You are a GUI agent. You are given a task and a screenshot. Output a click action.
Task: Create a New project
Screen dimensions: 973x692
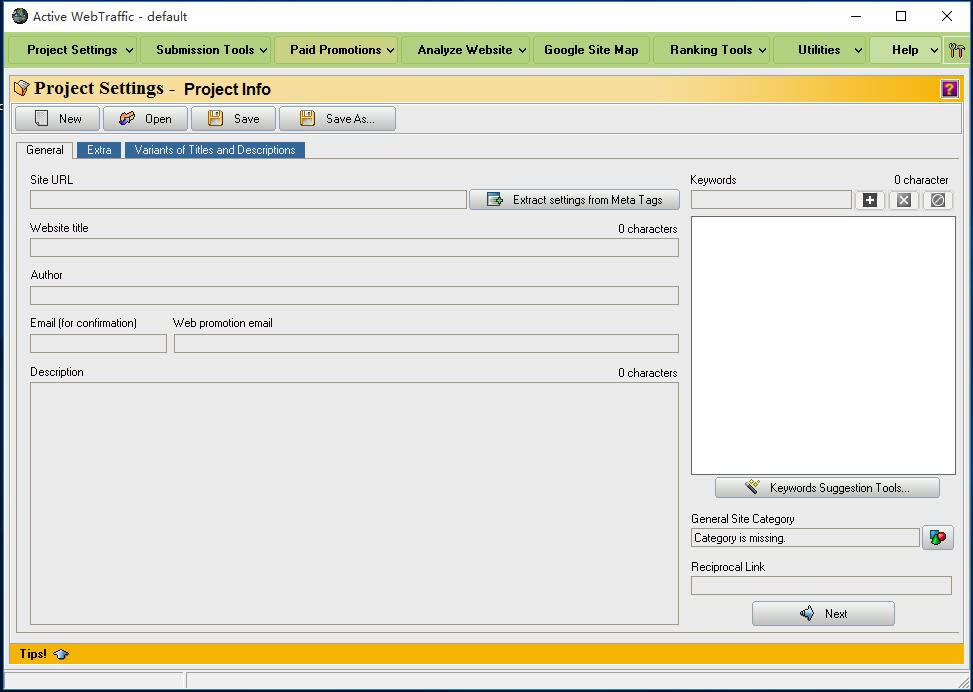point(57,118)
